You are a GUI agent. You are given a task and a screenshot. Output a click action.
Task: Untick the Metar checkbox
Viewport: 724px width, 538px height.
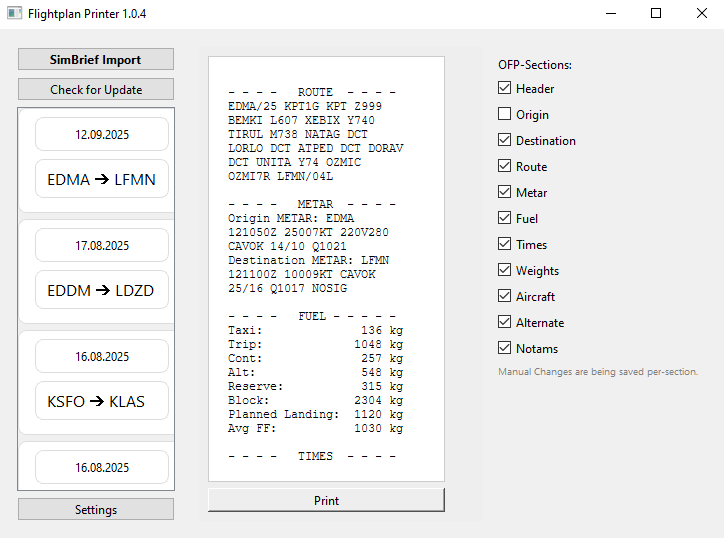click(x=505, y=192)
